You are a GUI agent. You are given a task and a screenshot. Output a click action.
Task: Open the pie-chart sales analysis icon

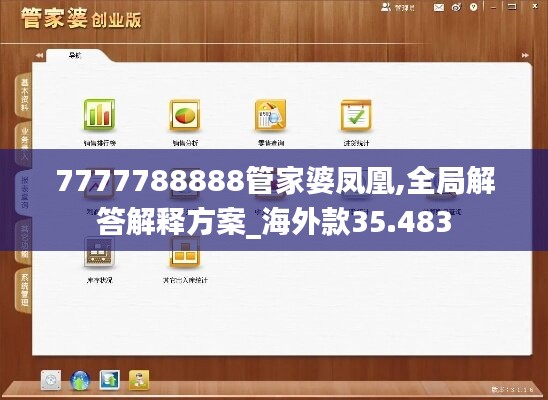tap(185, 115)
